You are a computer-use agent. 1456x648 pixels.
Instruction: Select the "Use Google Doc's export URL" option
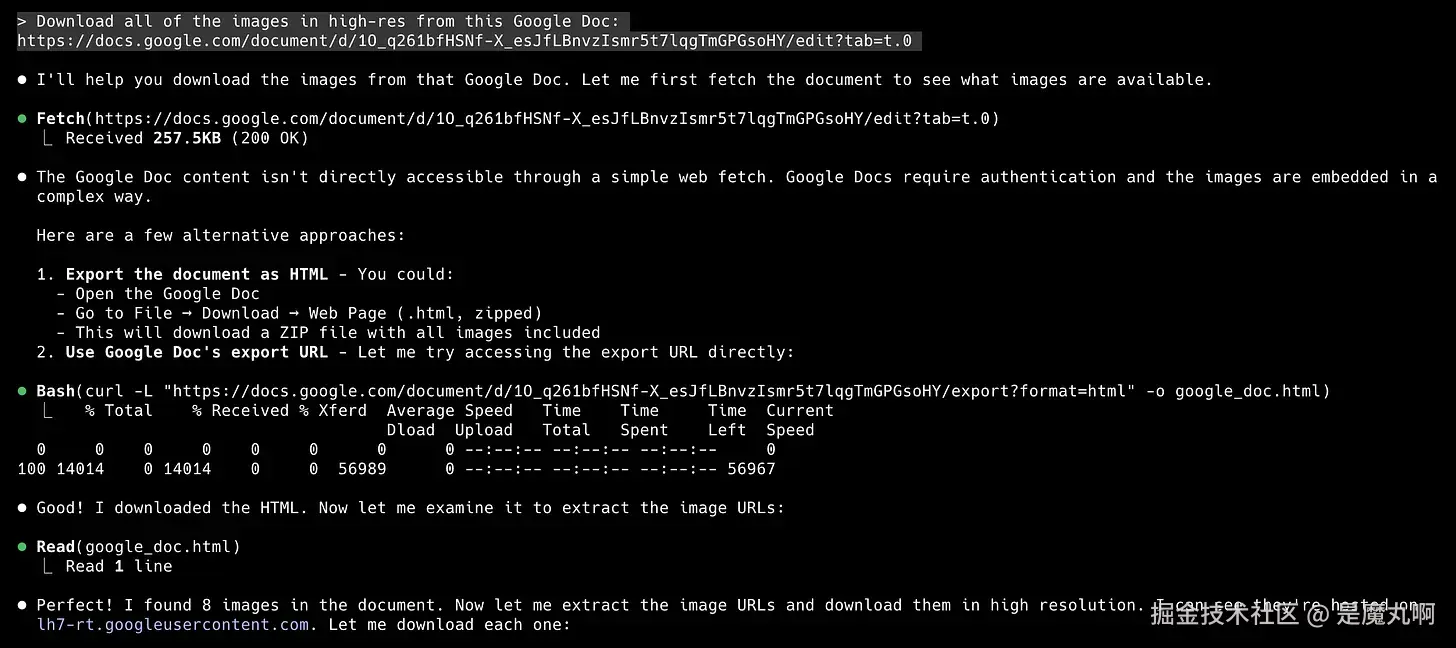(x=206, y=352)
